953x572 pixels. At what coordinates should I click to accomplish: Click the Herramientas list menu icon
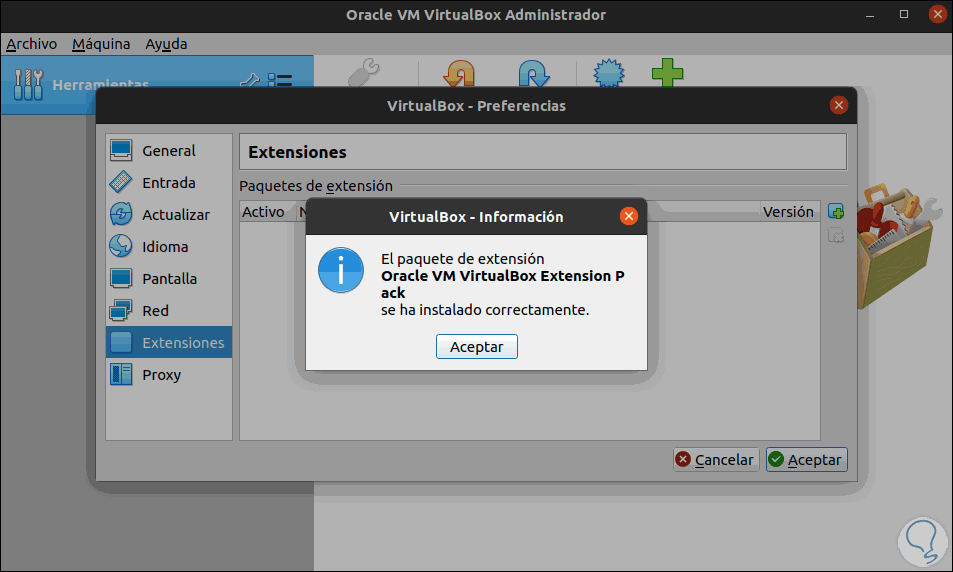280,80
